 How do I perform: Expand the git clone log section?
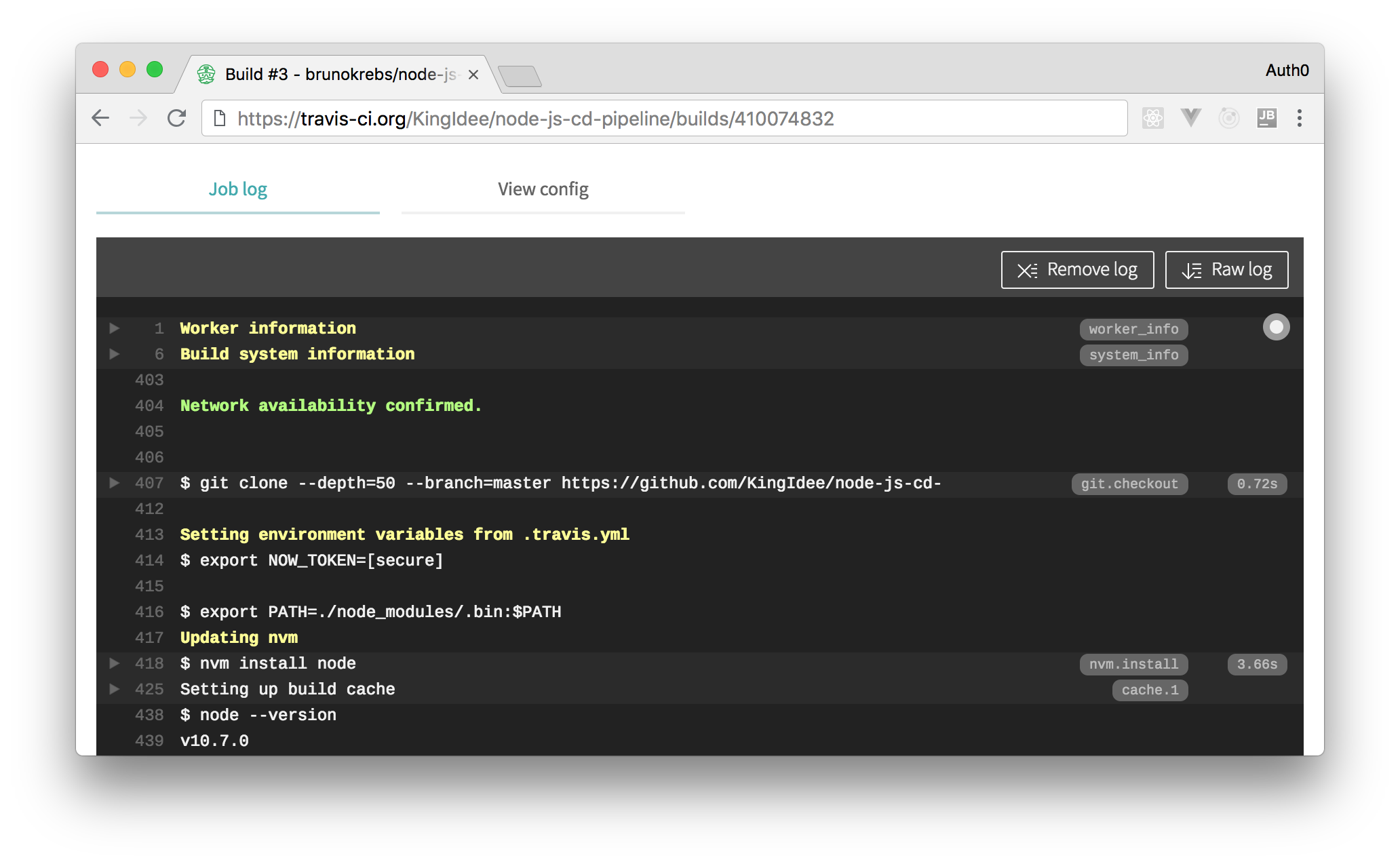tap(115, 483)
